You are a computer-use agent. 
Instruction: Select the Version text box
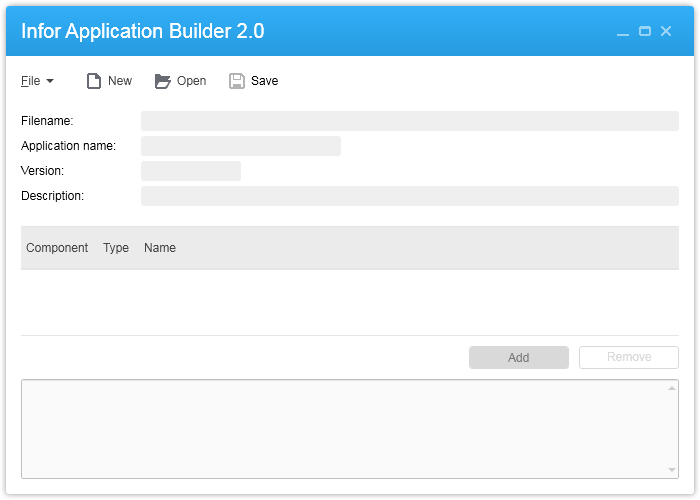[190, 171]
